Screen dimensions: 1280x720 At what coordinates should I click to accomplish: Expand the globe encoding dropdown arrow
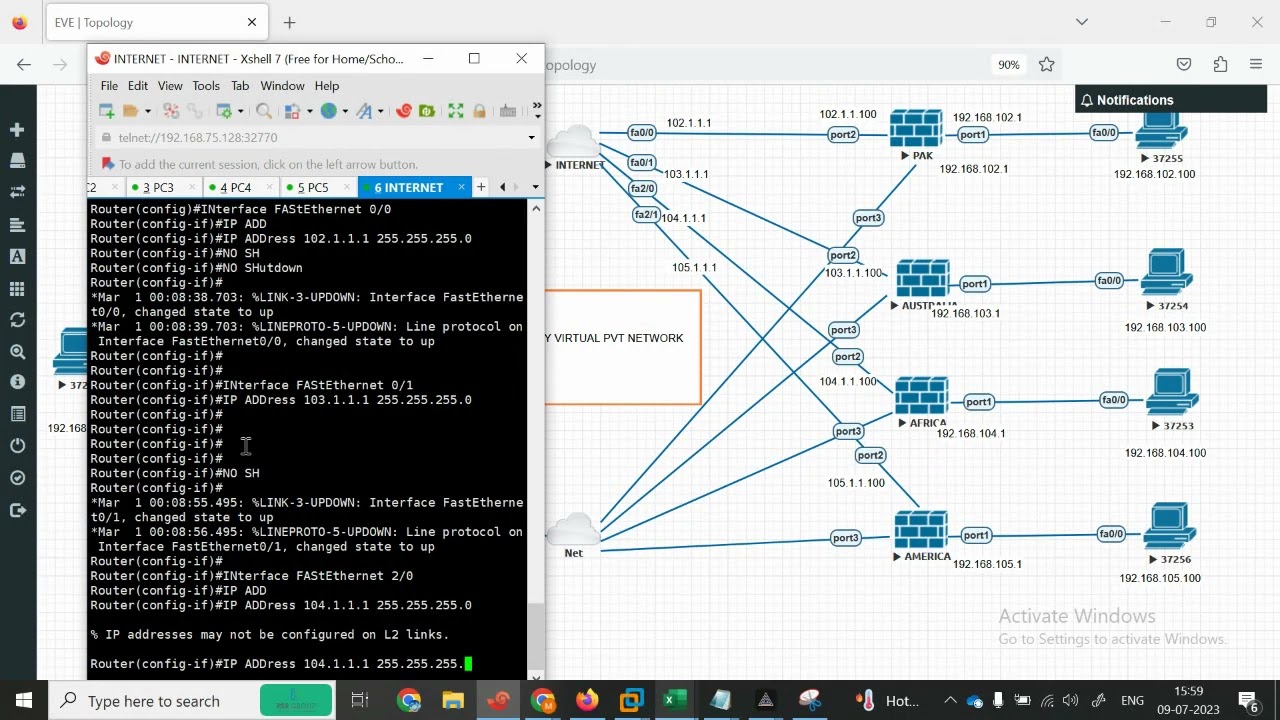click(x=344, y=111)
